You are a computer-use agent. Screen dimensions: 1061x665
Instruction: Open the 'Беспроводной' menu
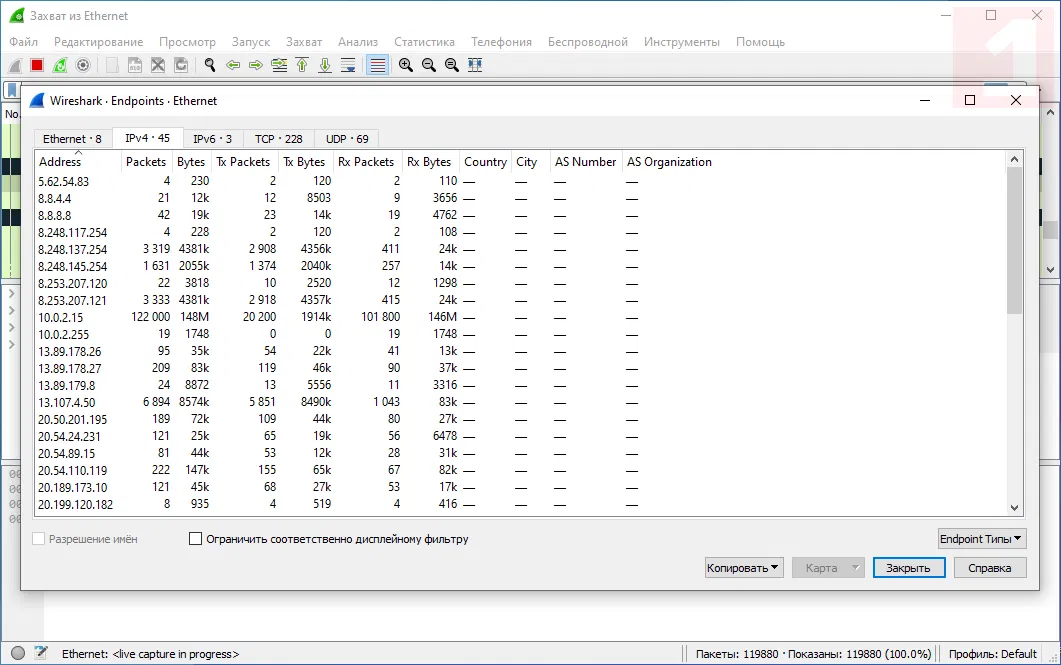[587, 42]
